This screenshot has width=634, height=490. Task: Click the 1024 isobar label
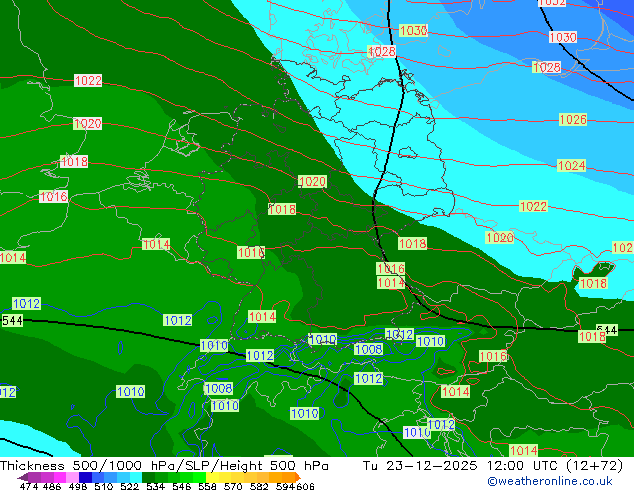pyautogui.click(x=571, y=165)
